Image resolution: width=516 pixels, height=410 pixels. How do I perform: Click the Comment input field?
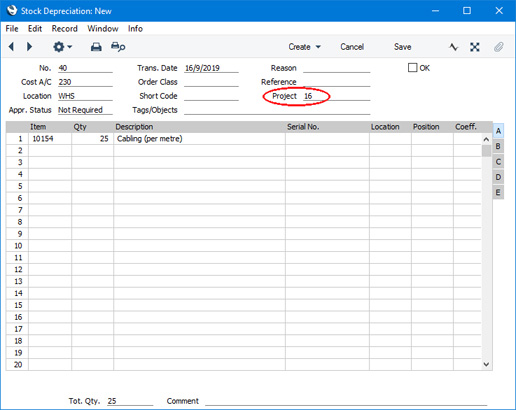click(x=346, y=401)
